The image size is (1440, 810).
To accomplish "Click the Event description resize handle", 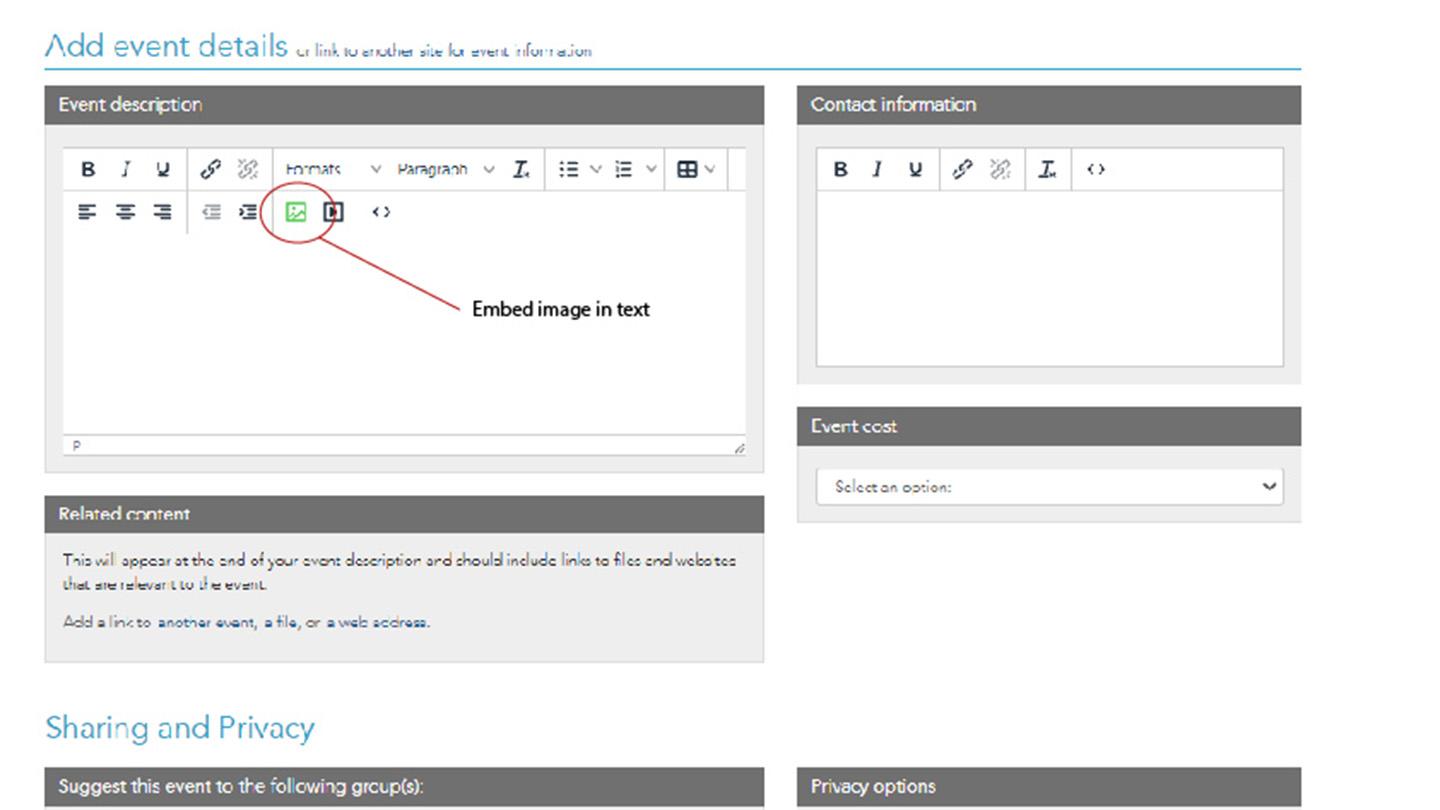I will point(739,449).
